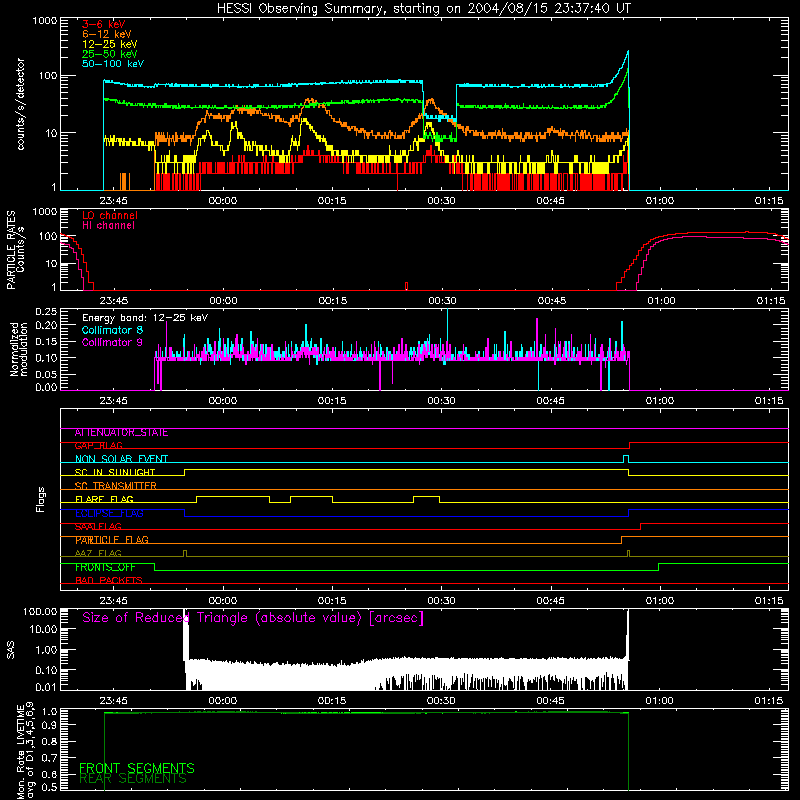This screenshot has width=800, height=800.
Task: Click the 'SAS' axis title
Action: click(x=10, y=650)
